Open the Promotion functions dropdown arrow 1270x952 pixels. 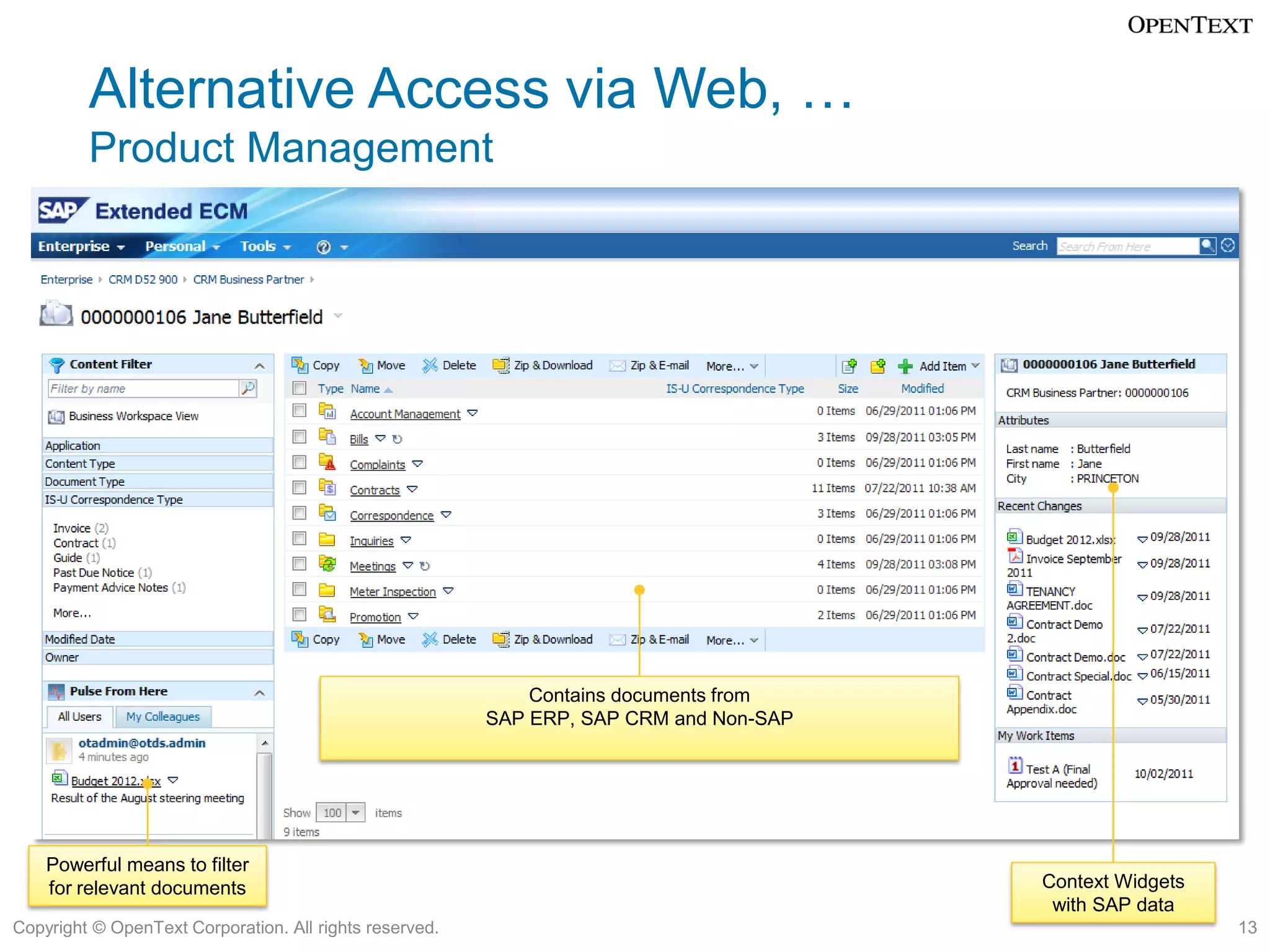(413, 616)
